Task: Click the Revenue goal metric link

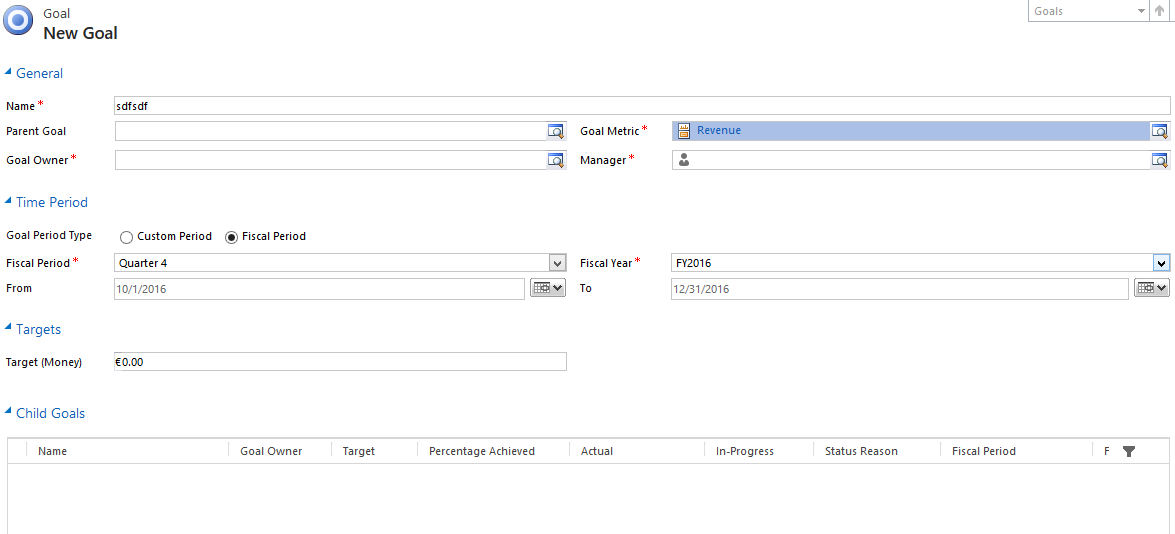Action: click(x=719, y=130)
